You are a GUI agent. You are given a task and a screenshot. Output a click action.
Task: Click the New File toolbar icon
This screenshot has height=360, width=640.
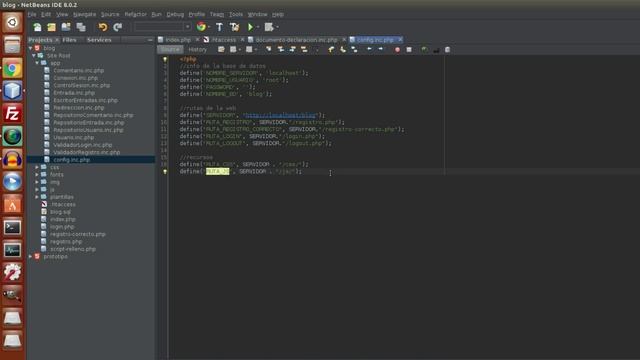pyautogui.click(x=37, y=27)
